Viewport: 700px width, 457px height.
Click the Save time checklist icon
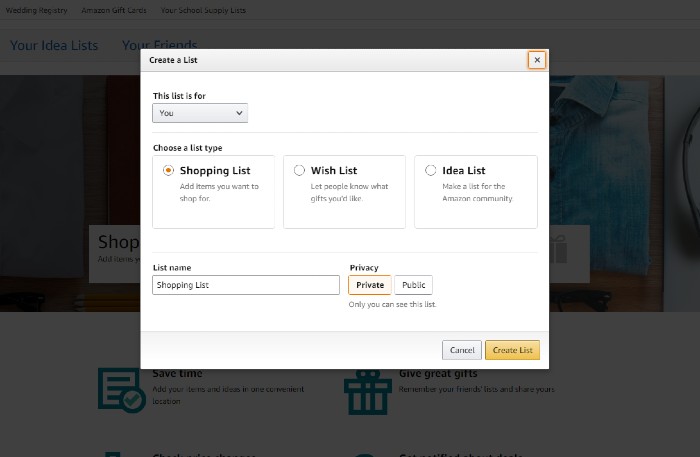point(121,390)
